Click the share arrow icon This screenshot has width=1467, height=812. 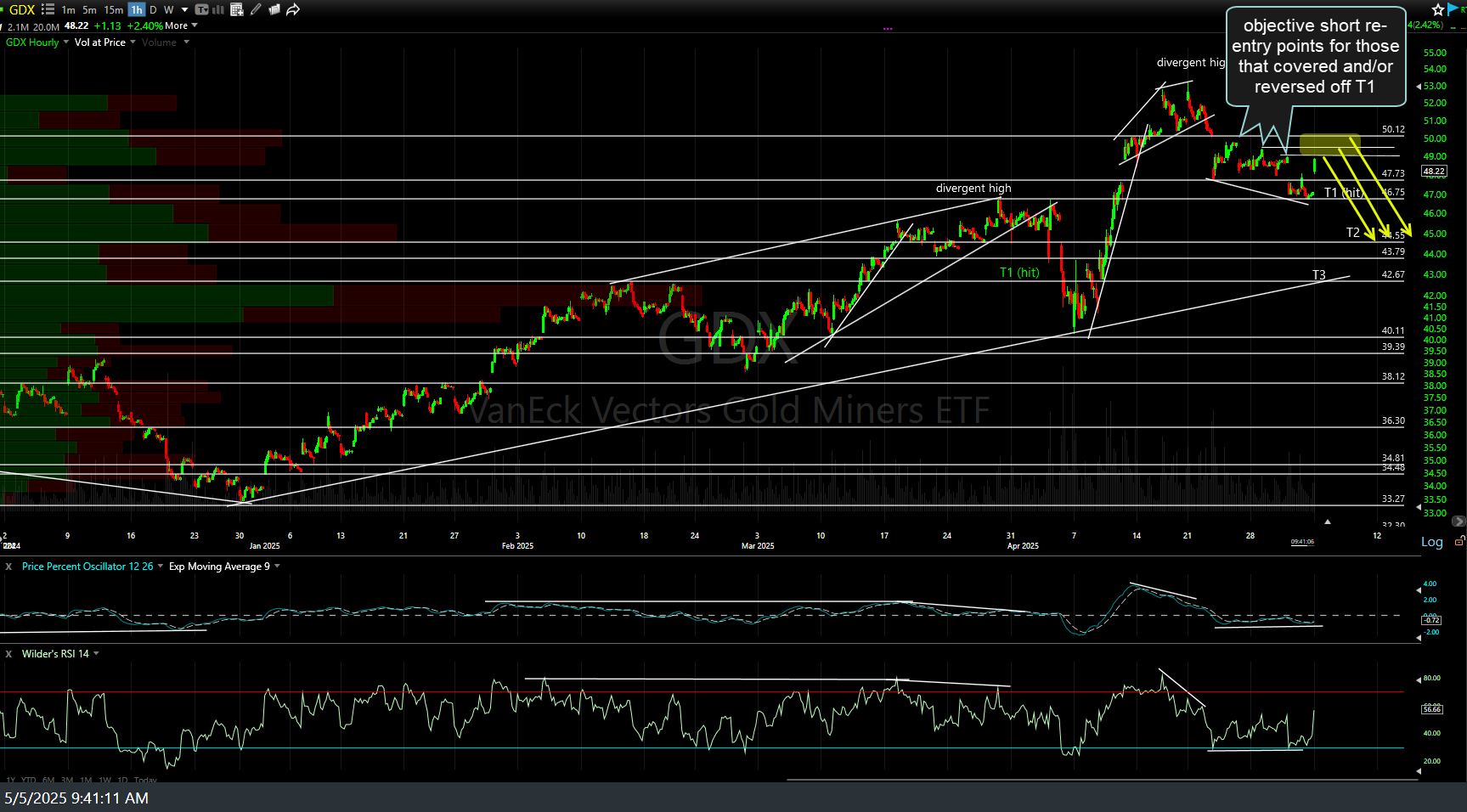click(x=293, y=9)
